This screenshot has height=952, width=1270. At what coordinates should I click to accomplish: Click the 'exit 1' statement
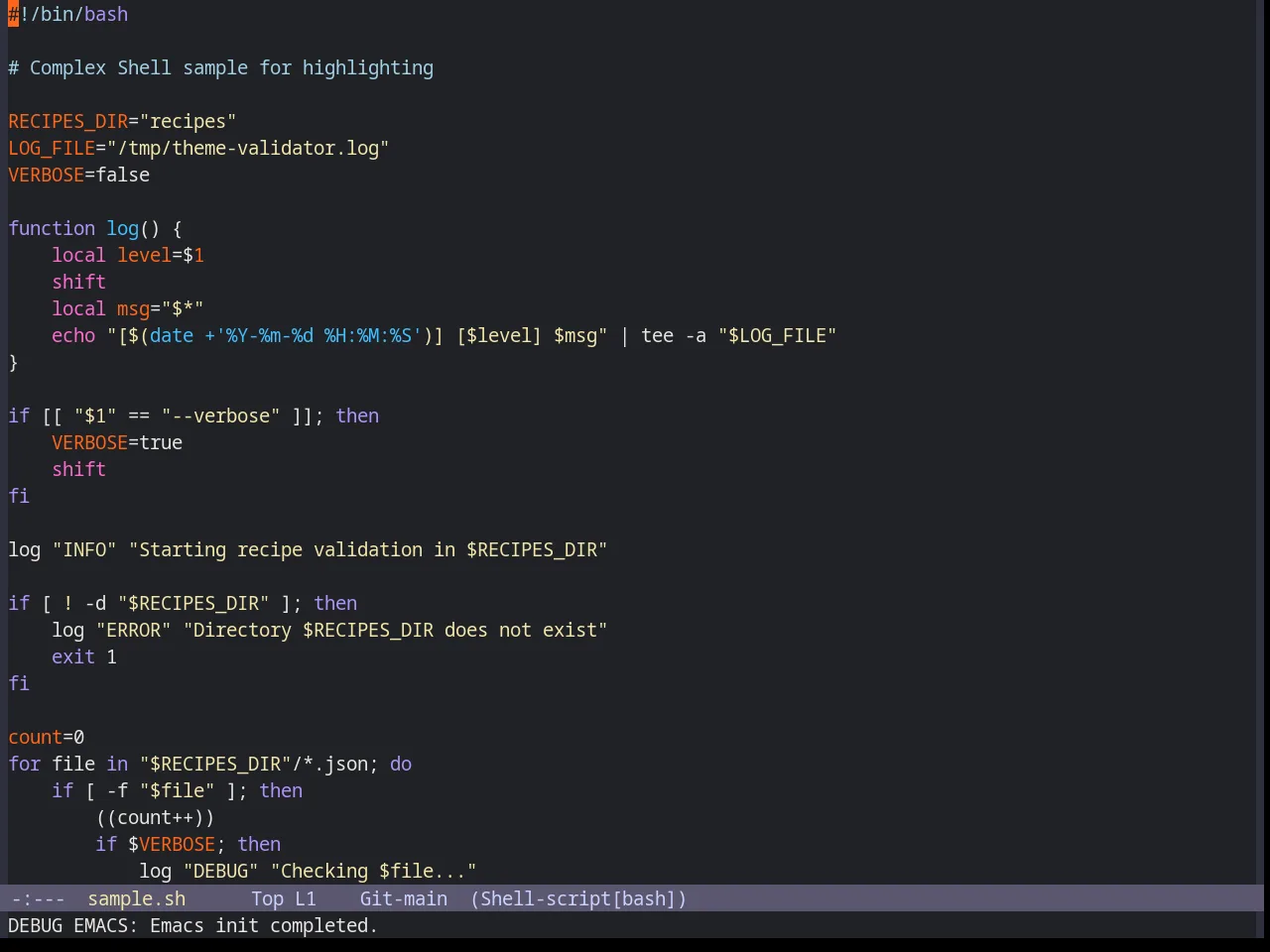pos(84,657)
